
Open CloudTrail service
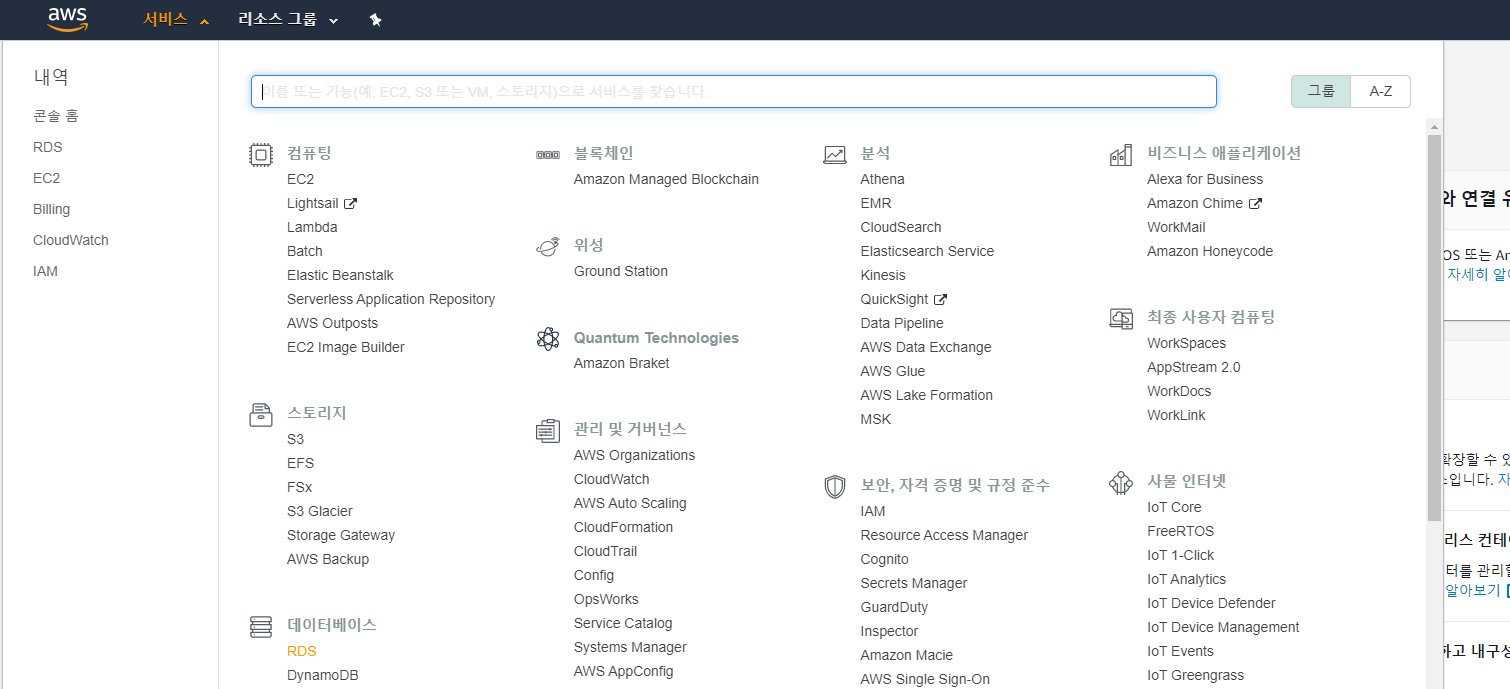[606, 551]
